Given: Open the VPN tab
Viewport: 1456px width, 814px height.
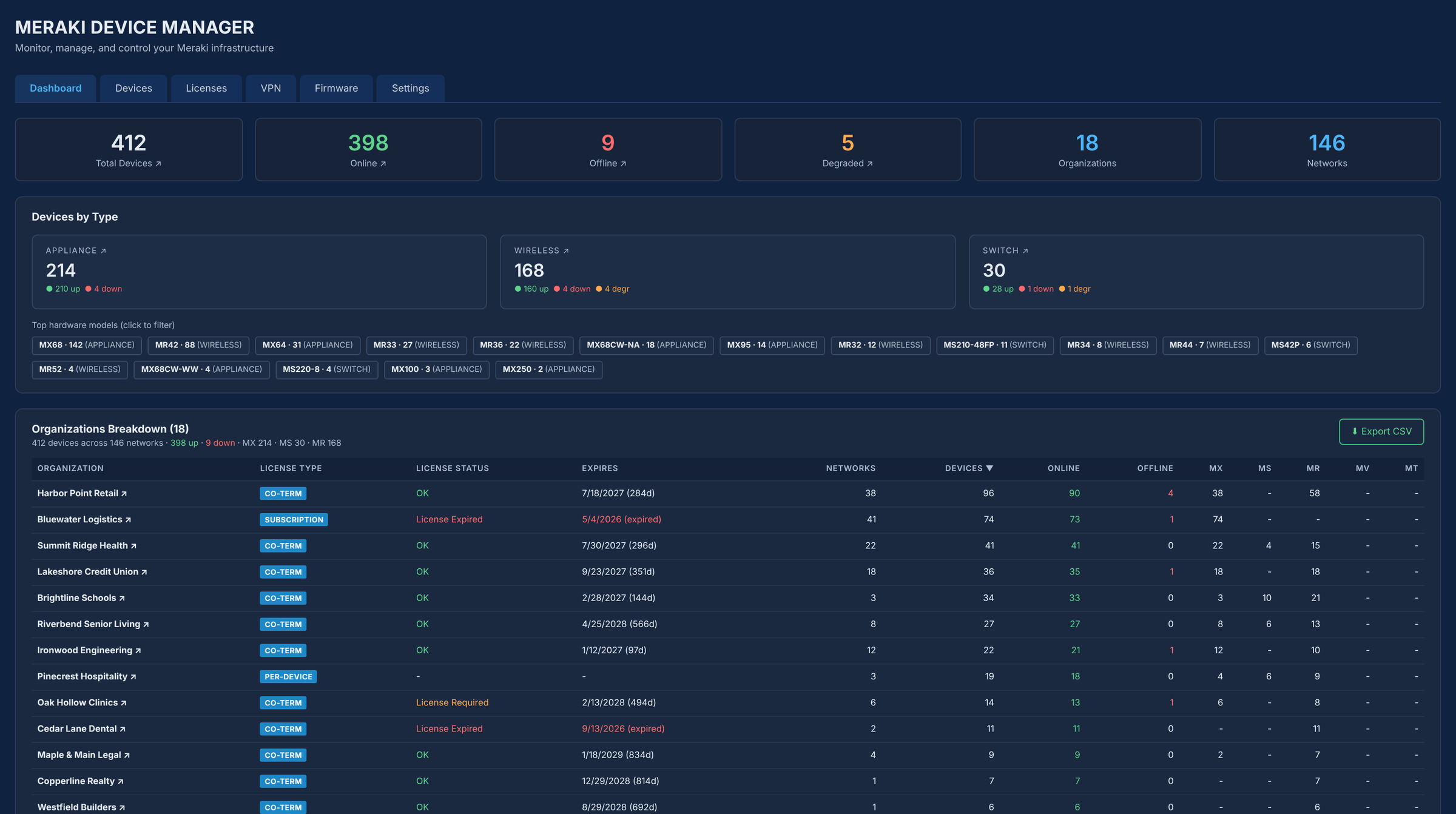Looking at the screenshot, I should pyautogui.click(x=271, y=89).
